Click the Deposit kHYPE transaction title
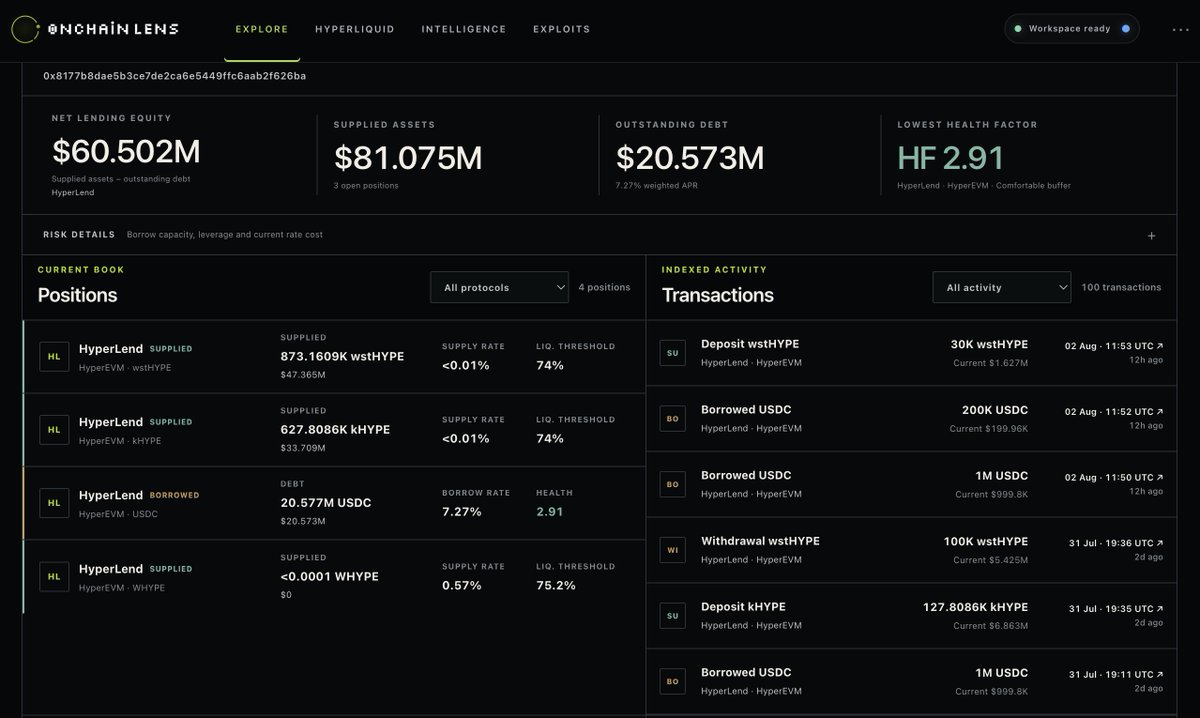This screenshot has height=718, width=1200. point(743,607)
